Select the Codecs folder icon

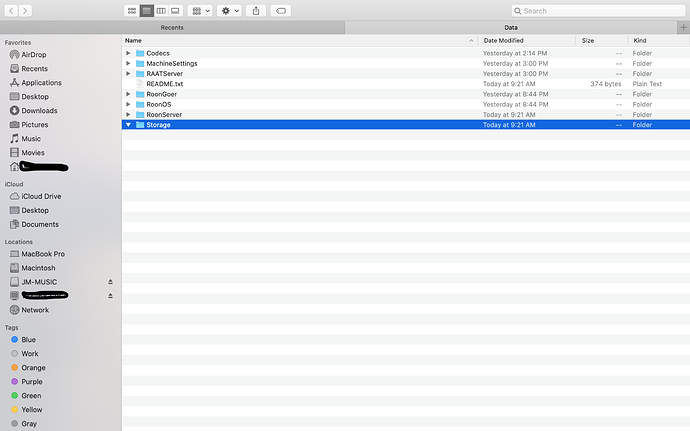pos(140,53)
